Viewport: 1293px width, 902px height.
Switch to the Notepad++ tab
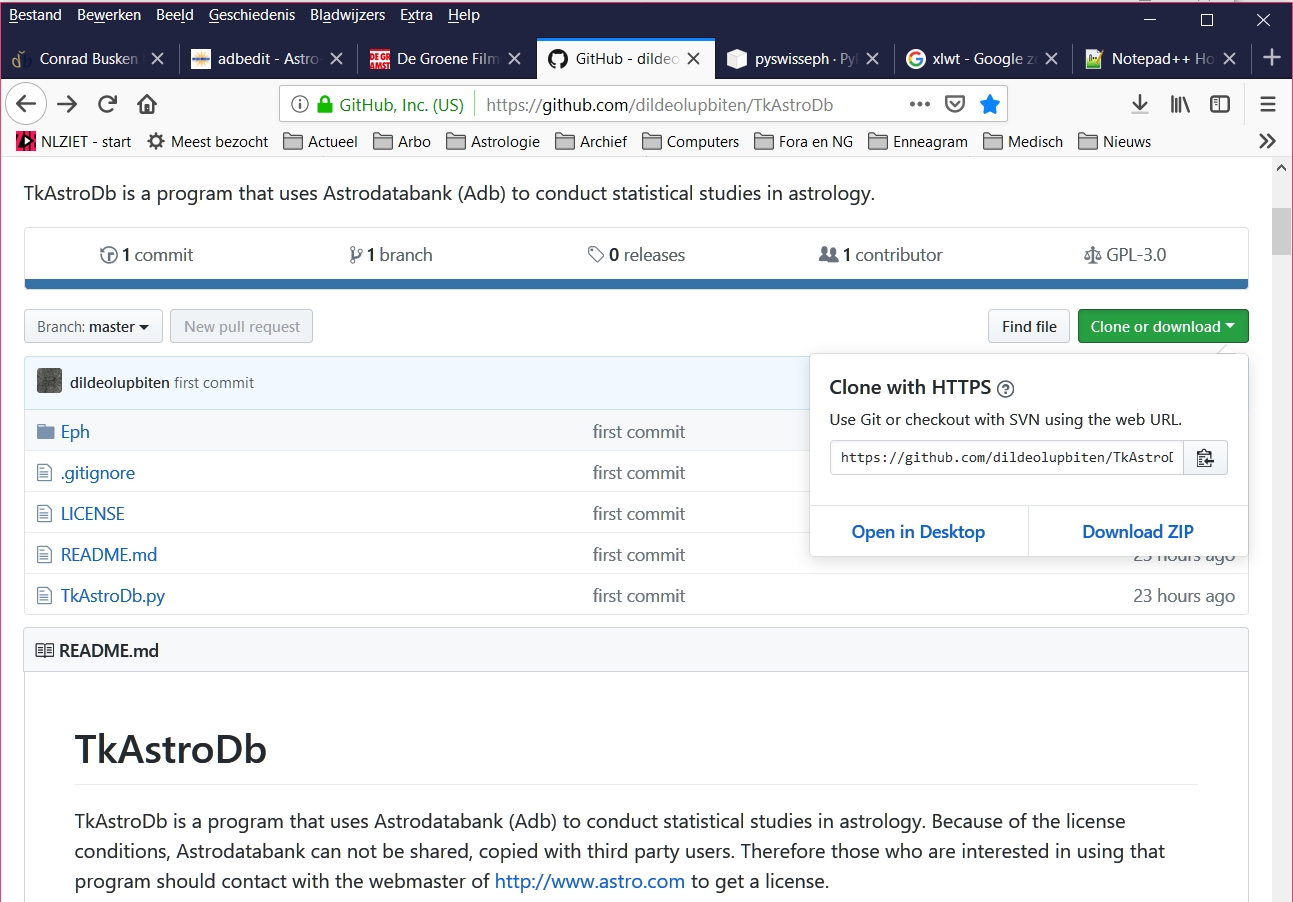click(x=1160, y=59)
